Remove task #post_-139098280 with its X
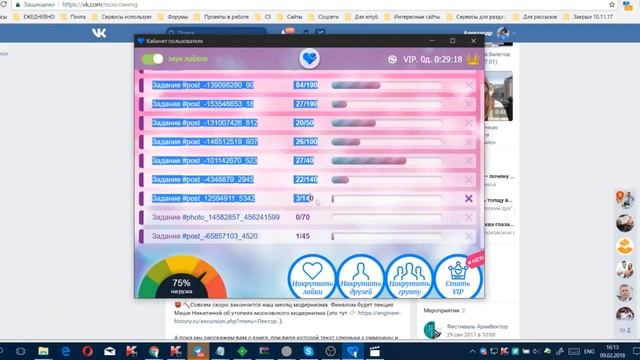Image resolution: width=640 pixels, height=360 pixels. pos(469,85)
